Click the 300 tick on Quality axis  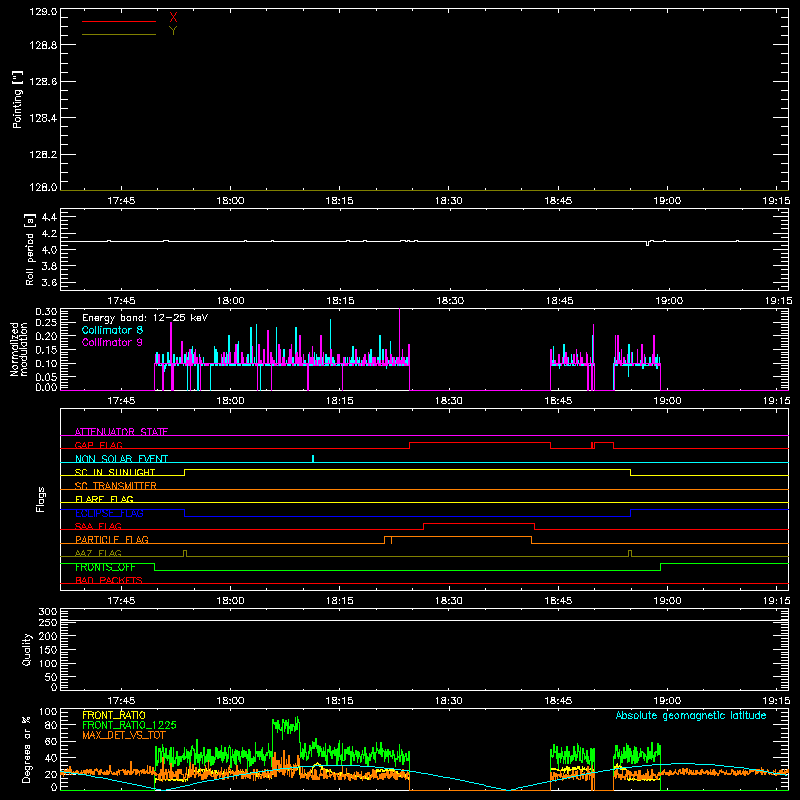(x=48, y=612)
